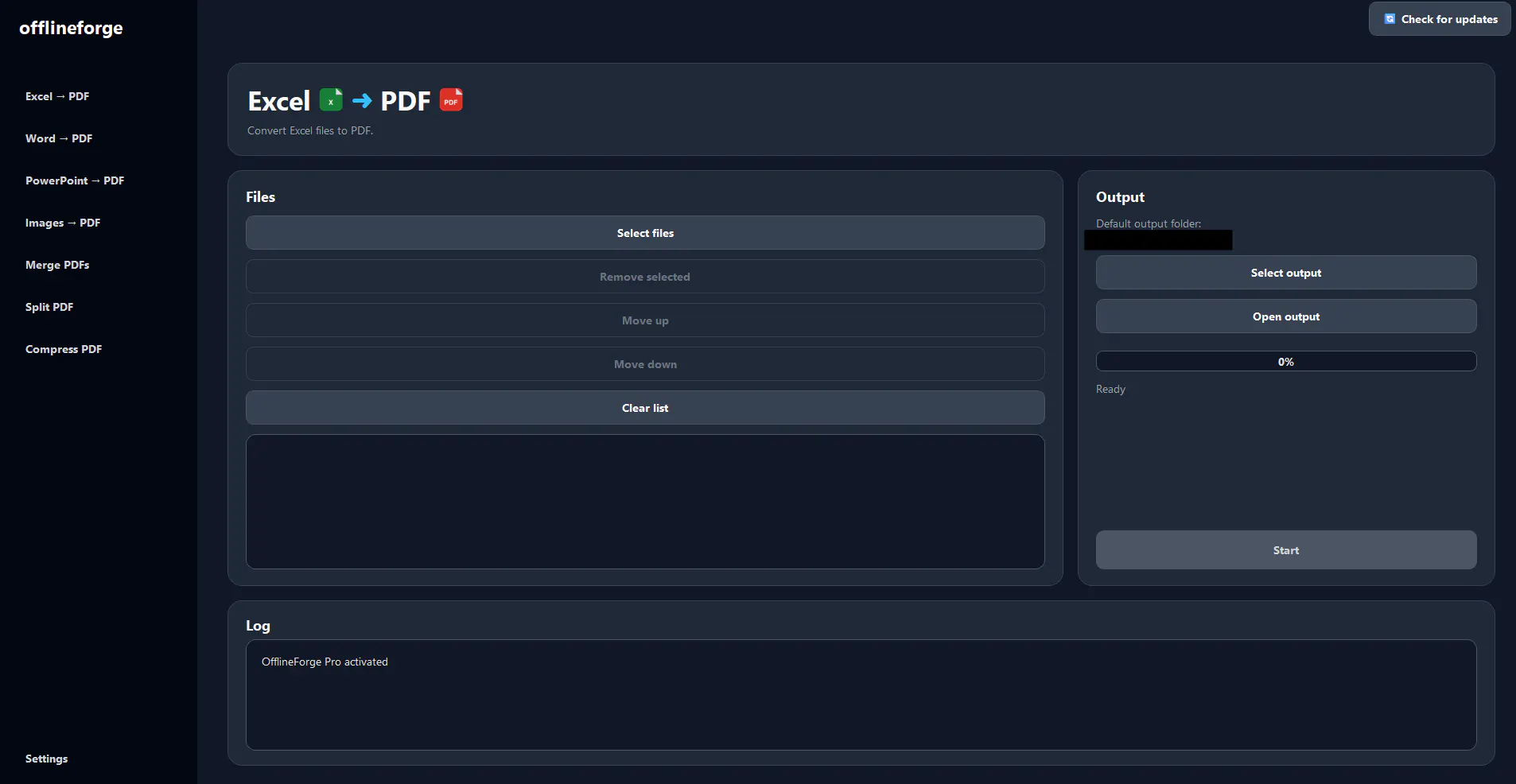
Task: Click the Move up button
Action: coord(645,320)
